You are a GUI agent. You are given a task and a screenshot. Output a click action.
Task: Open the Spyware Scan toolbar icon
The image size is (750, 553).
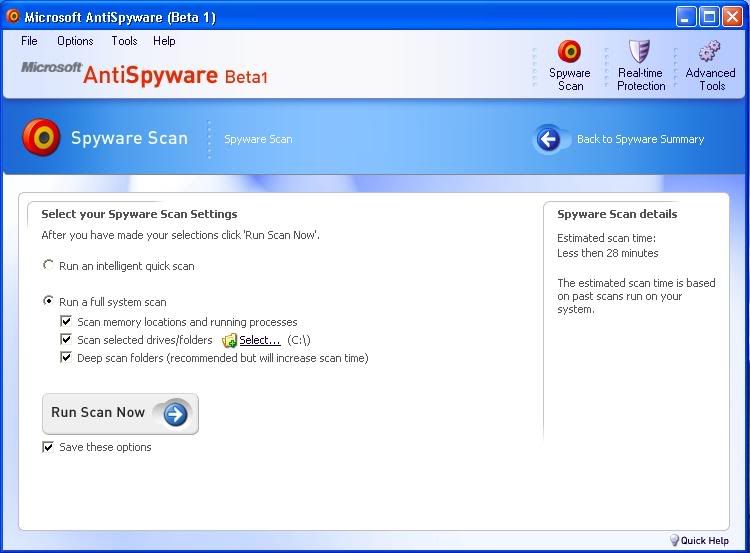pos(569,51)
